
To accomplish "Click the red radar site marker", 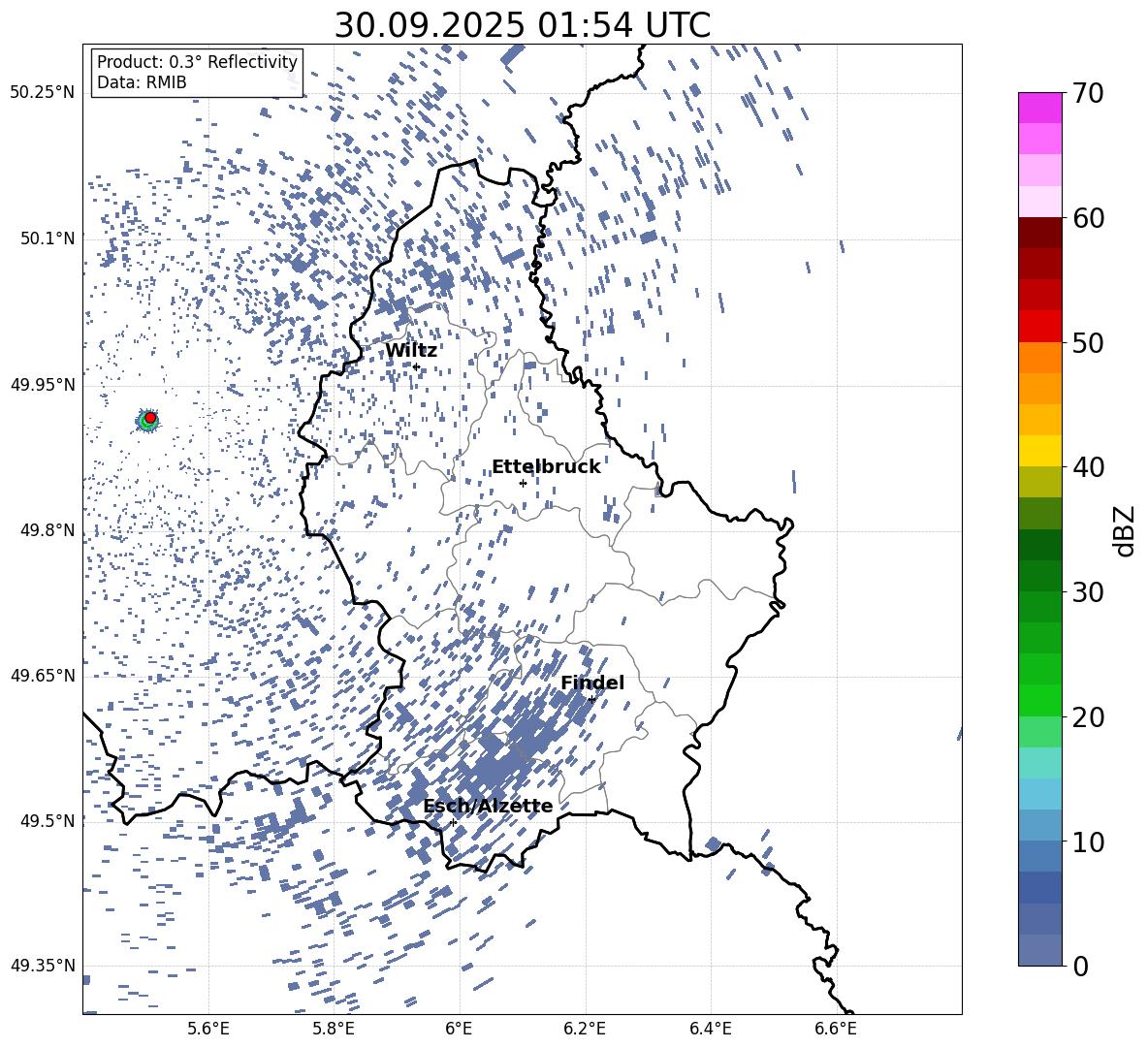I will [x=150, y=418].
